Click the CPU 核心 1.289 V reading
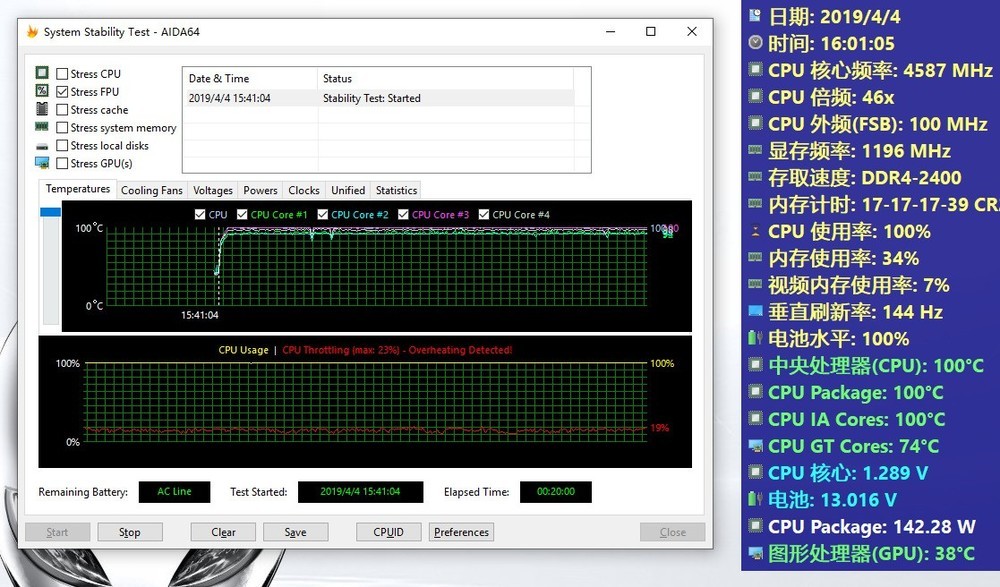The height and width of the screenshot is (587, 1000). [848, 473]
